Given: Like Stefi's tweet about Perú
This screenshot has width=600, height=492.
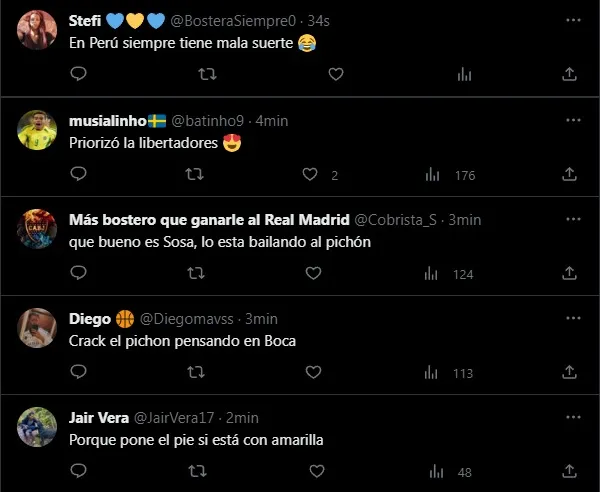Looking at the screenshot, I should 336,74.
